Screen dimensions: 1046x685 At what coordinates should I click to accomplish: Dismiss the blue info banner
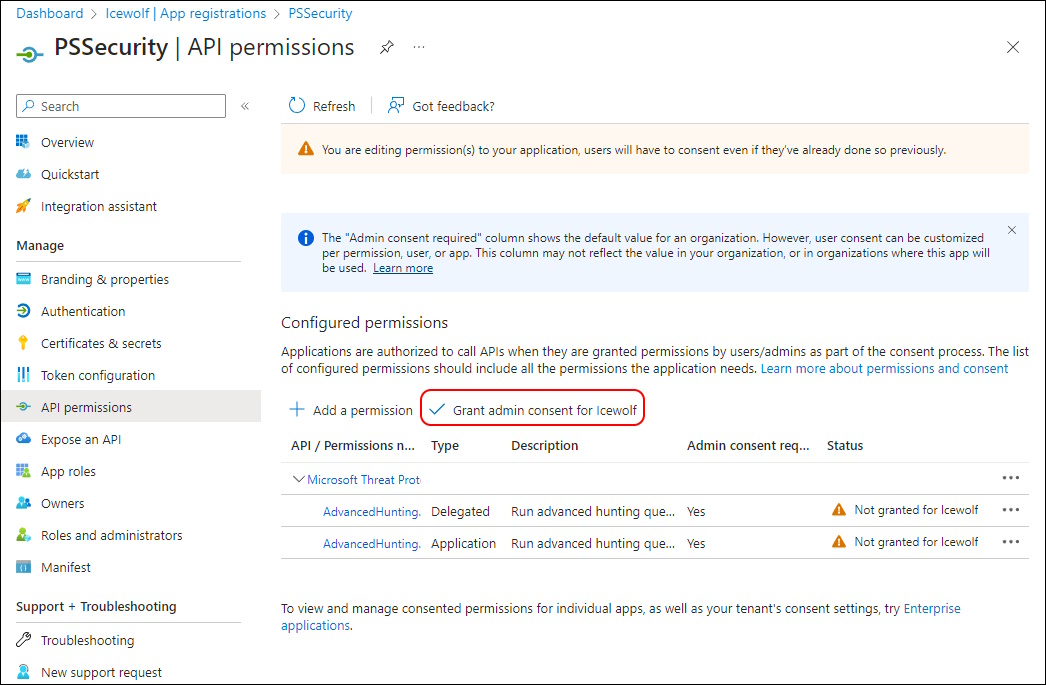1011,230
